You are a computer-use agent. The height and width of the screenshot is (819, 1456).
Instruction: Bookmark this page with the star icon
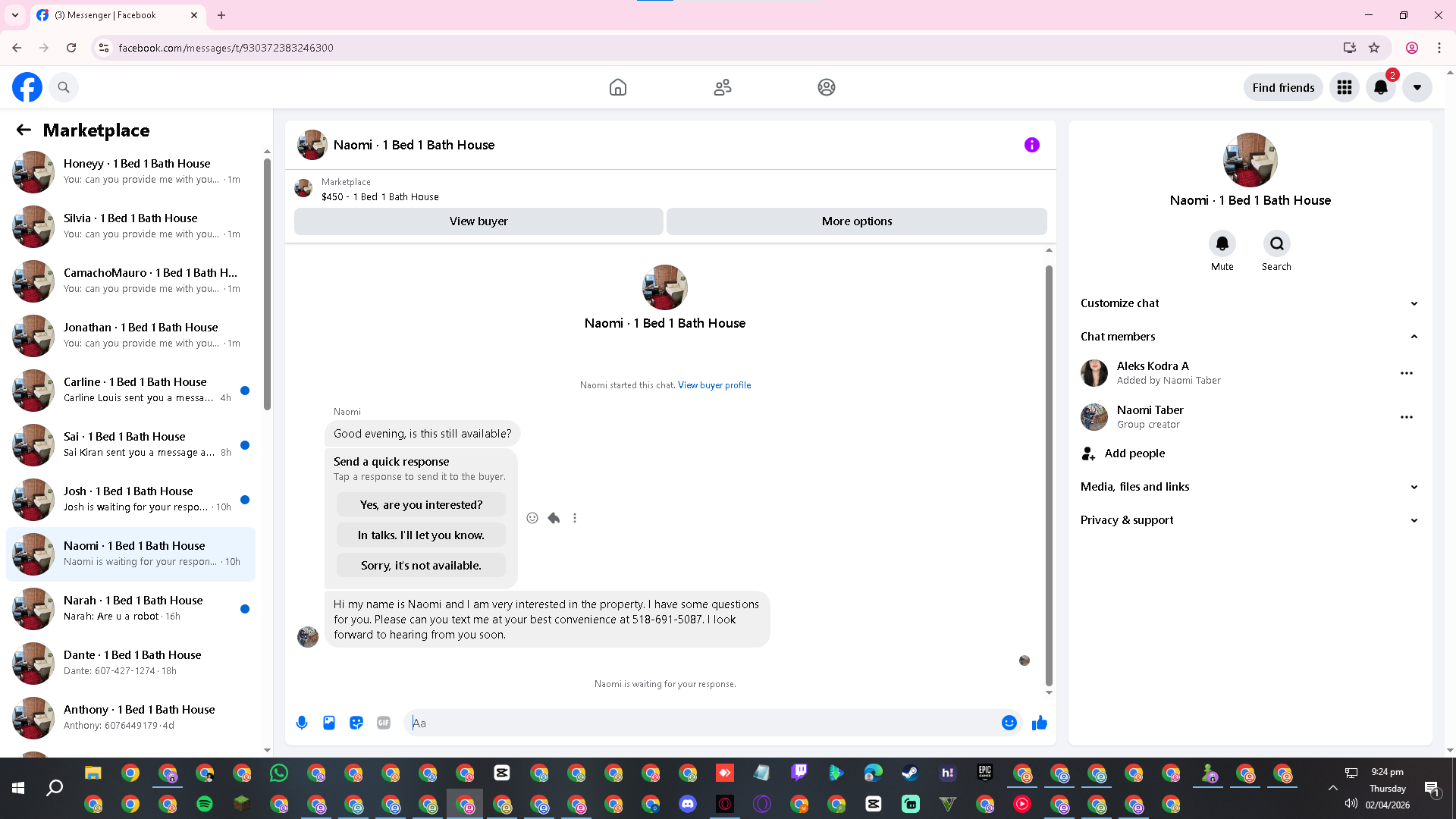point(1374,48)
